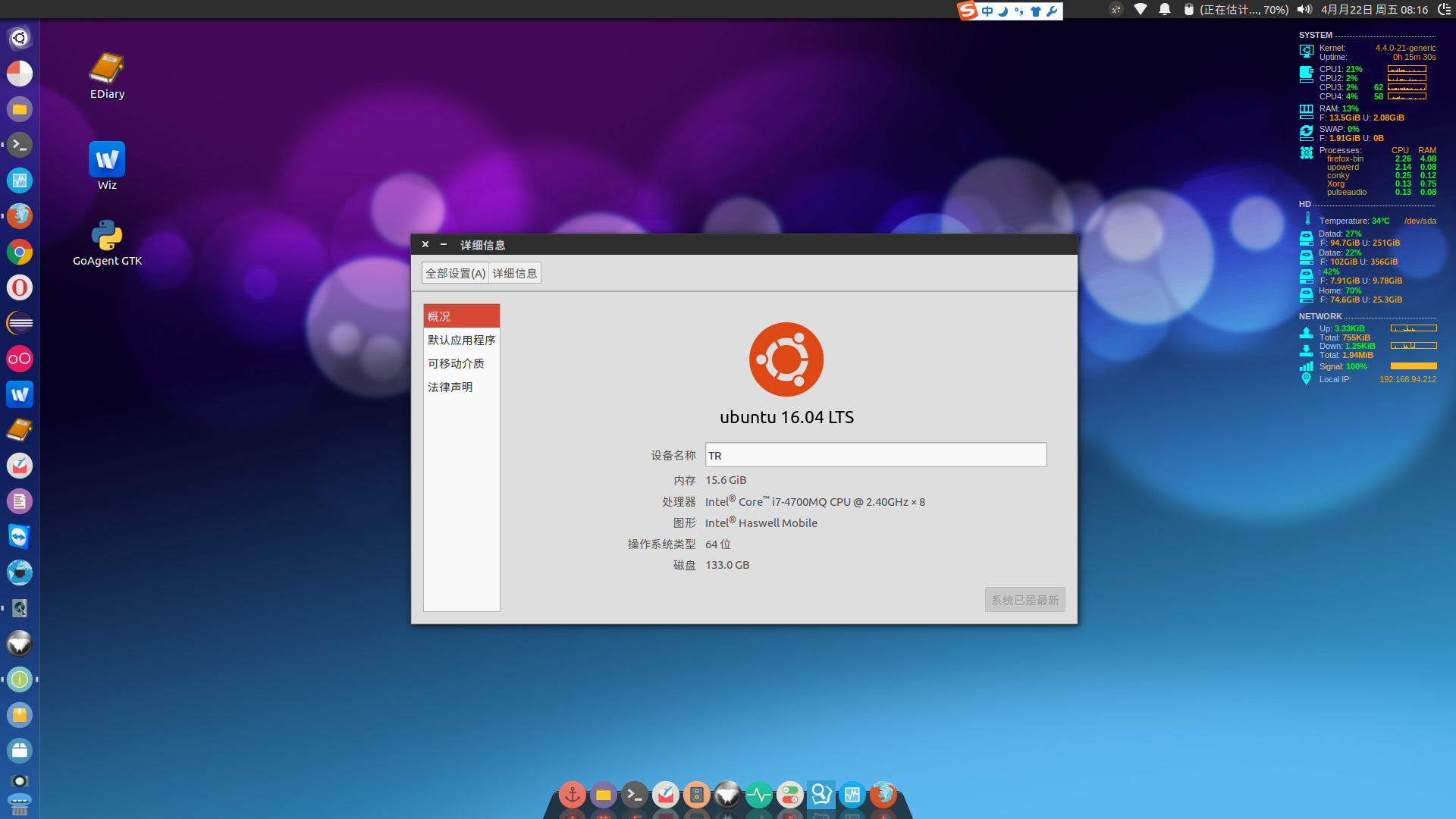Open Eclipse from the launcher
Screen dimensions: 1456x819
click(20, 323)
